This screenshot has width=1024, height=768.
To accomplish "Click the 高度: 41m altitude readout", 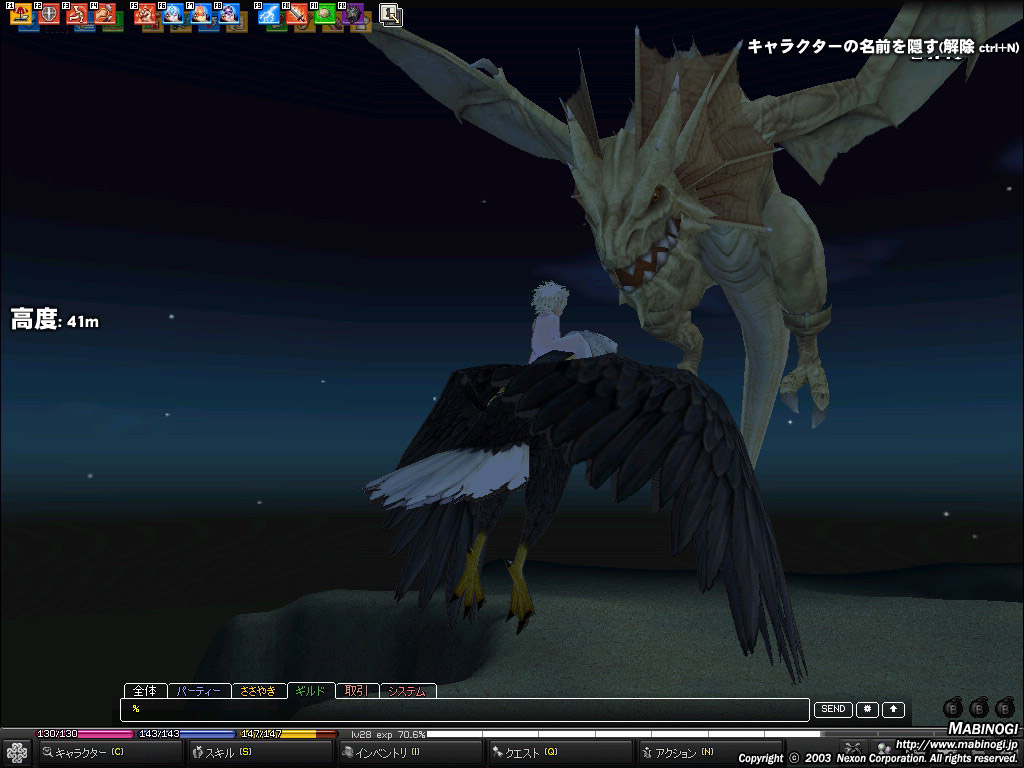I will (55, 320).
